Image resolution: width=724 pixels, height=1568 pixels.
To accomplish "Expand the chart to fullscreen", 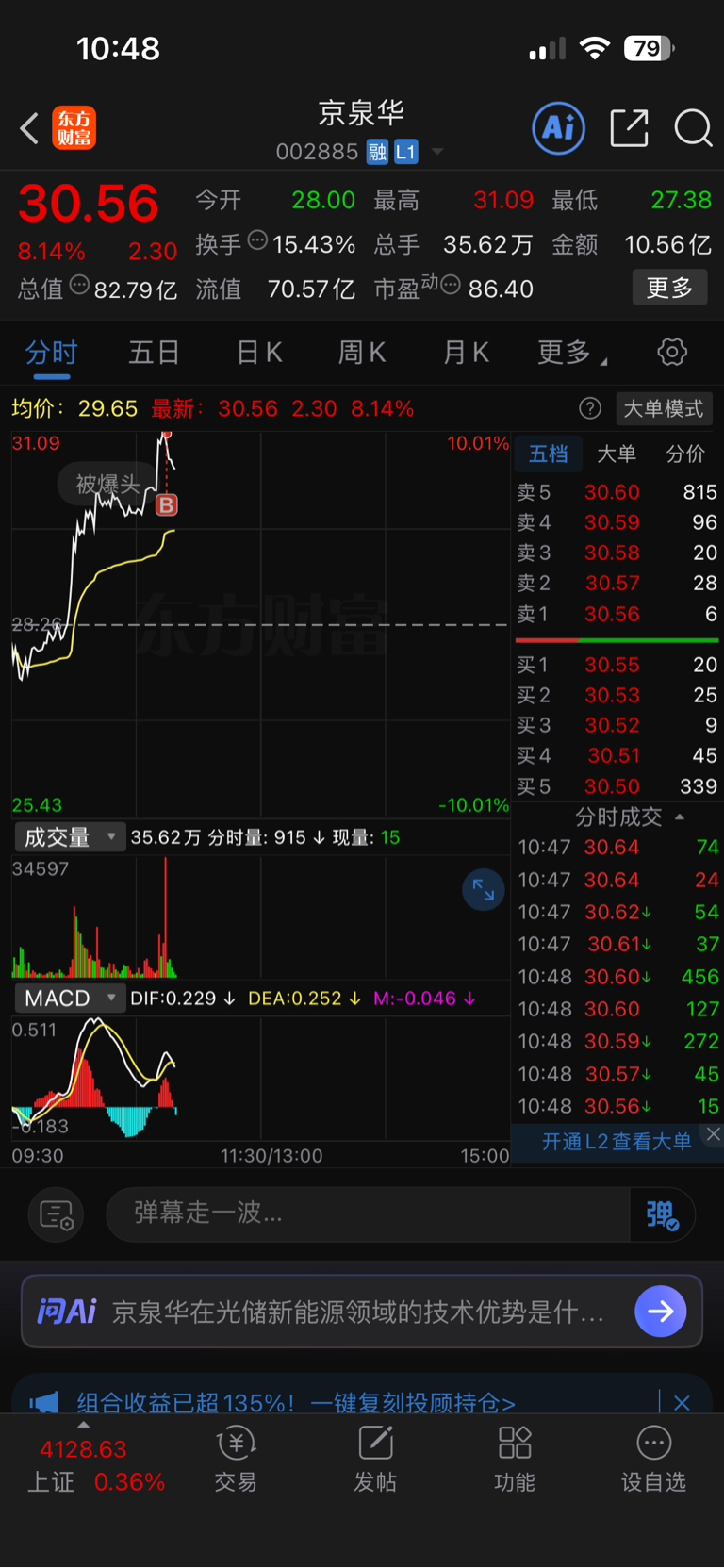I will pyautogui.click(x=483, y=889).
